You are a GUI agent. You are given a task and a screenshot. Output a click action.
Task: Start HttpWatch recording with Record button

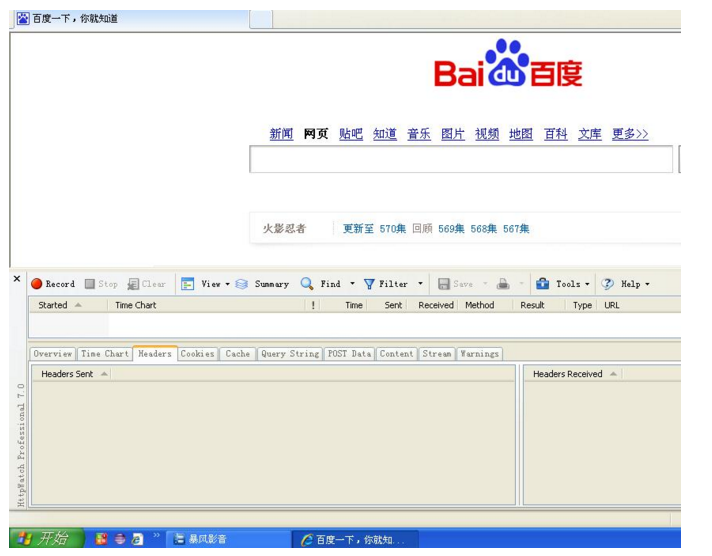point(53,284)
